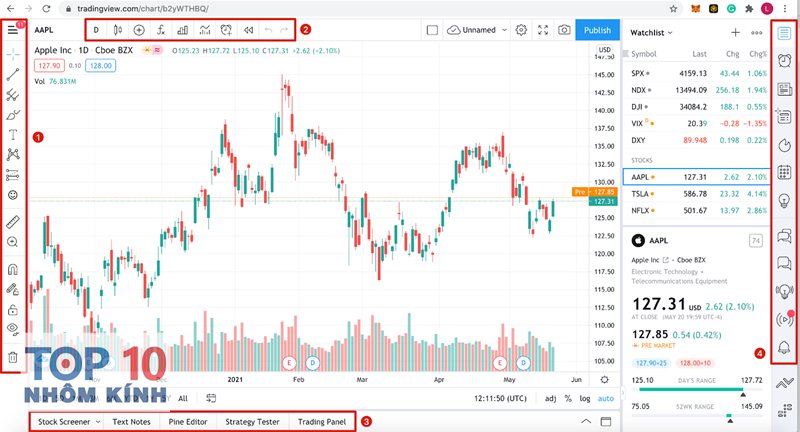Select the zoom in tool
Image resolution: width=800 pixels, height=432 pixels.
point(13,242)
